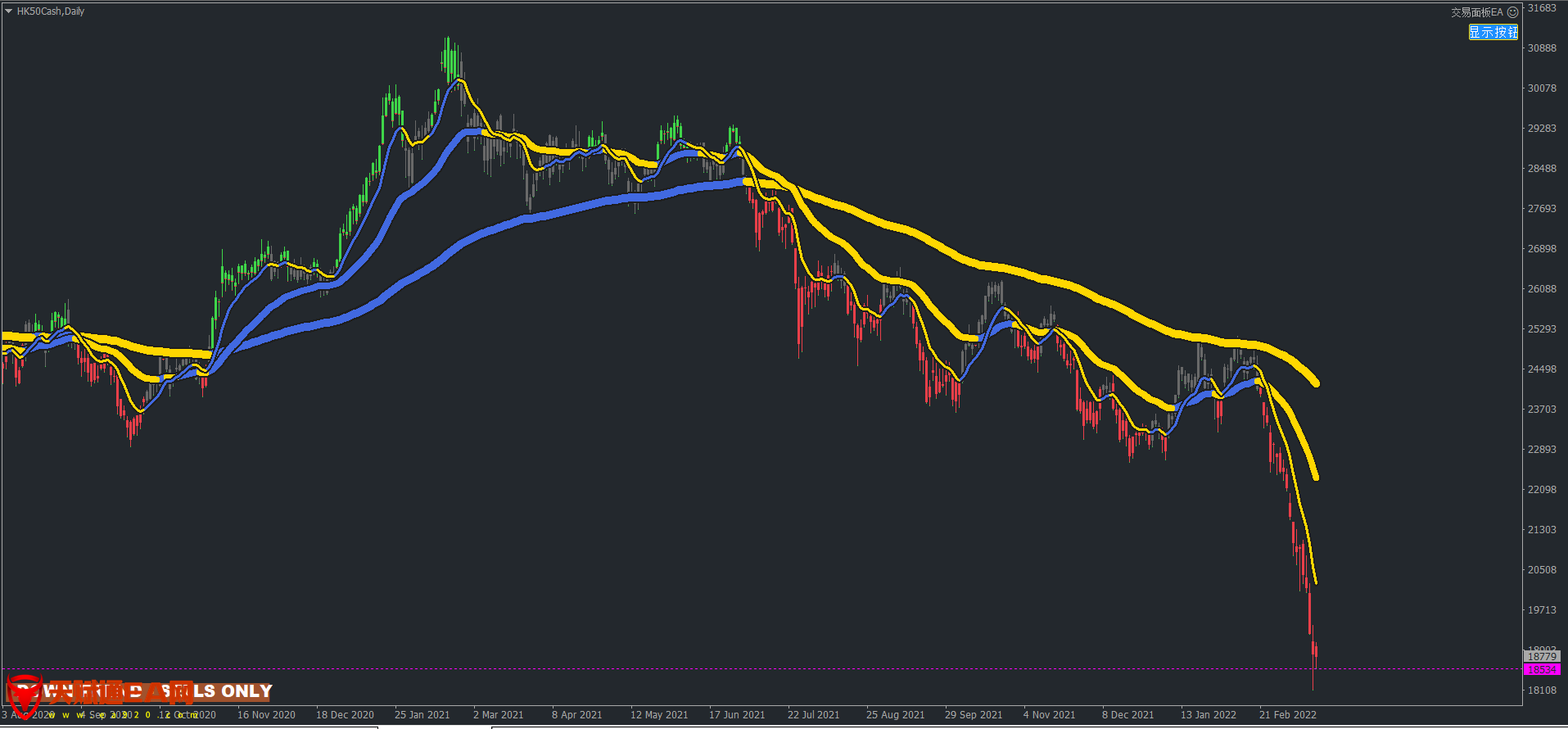This screenshot has height=729, width=1568.
Task: Click the 交易面板EA label
Action: pos(1476,12)
